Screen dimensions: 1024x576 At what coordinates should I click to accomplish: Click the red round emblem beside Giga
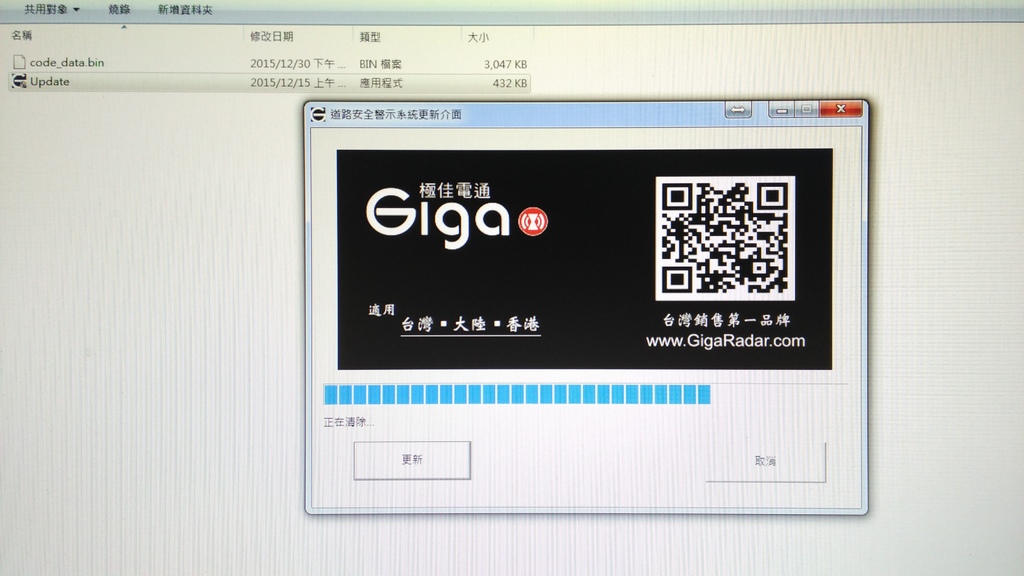533,221
